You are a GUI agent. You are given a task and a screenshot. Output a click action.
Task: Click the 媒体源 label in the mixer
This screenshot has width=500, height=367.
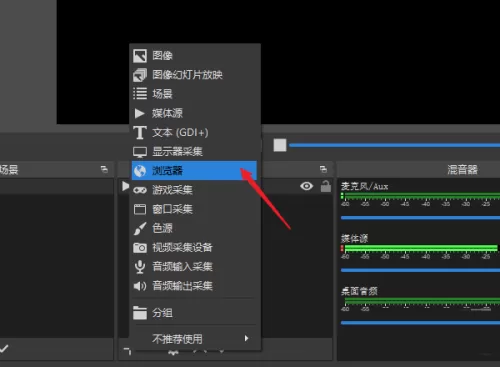point(354,238)
